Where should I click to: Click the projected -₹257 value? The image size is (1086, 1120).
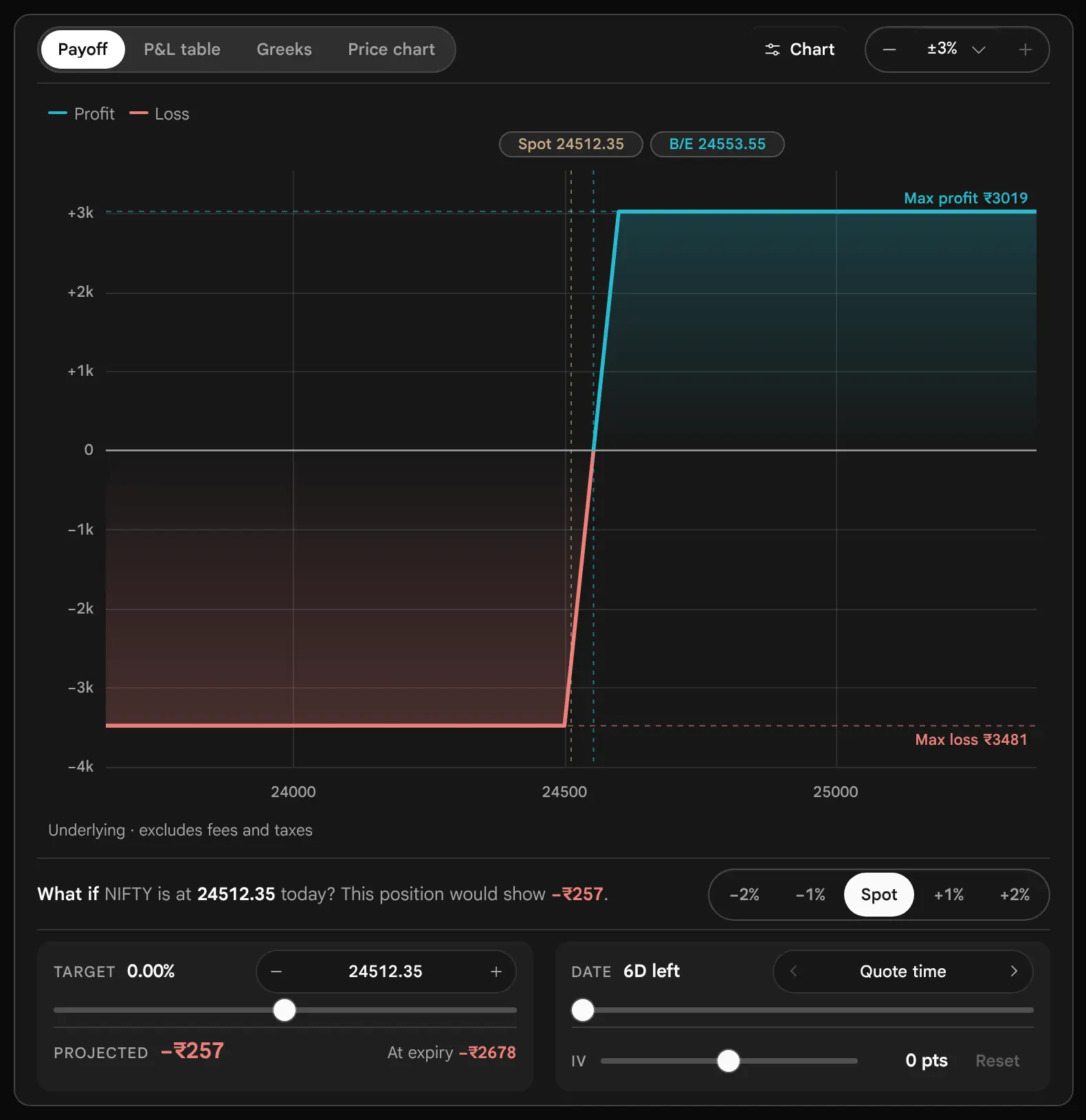pos(192,1051)
